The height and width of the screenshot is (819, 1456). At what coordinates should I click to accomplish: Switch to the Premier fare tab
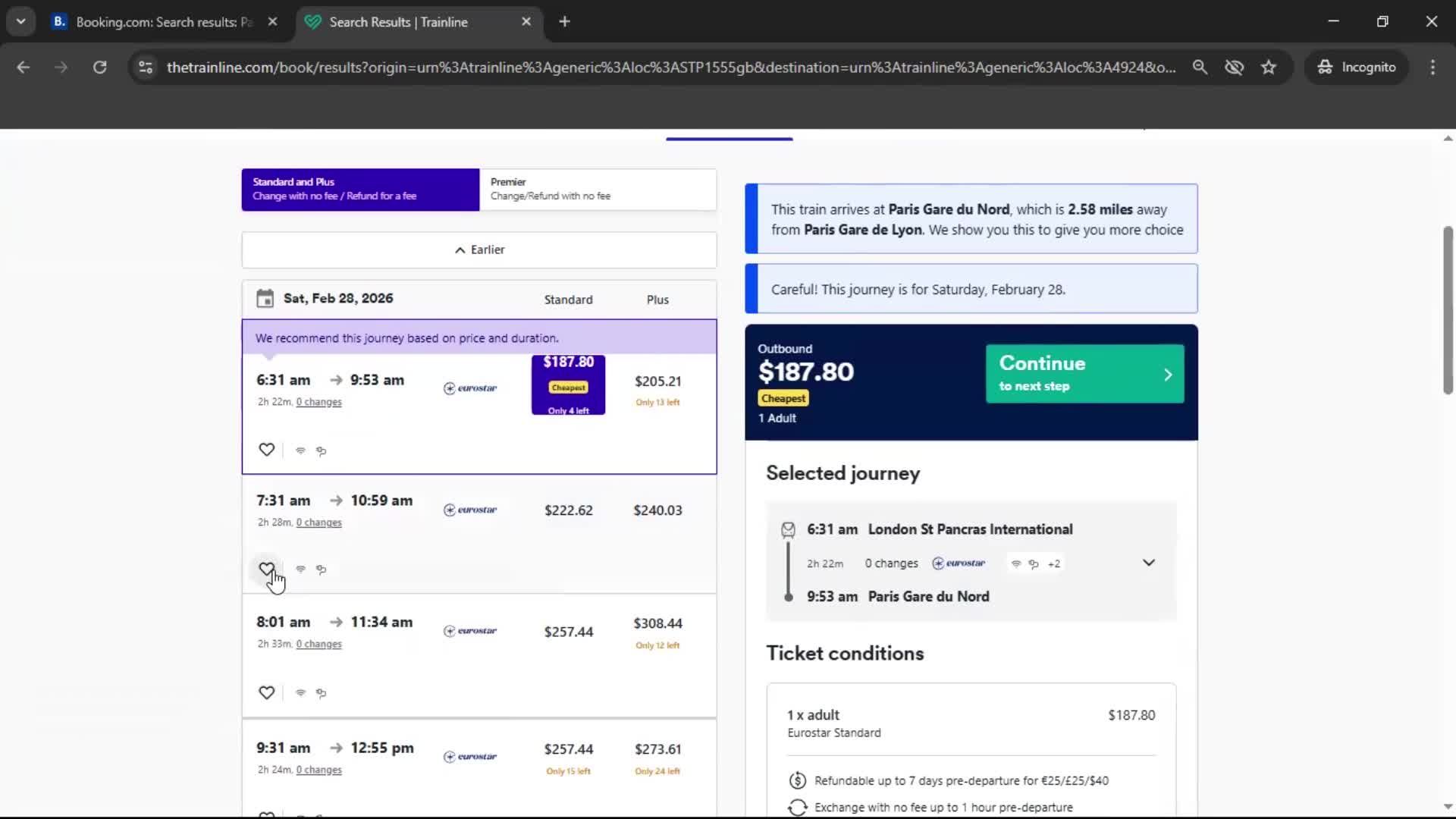(598, 189)
